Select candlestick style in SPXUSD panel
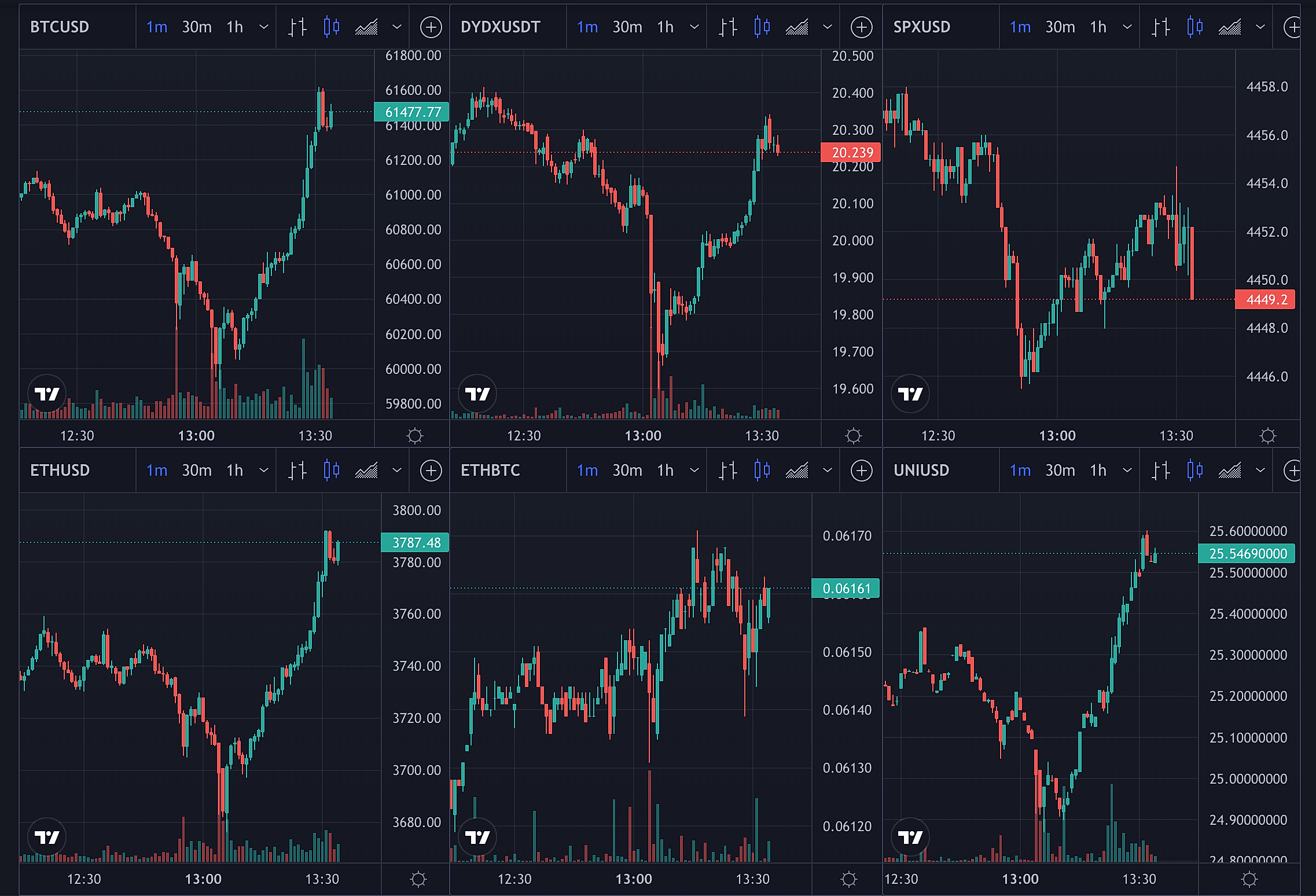This screenshot has width=1316, height=896. (x=1195, y=27)
